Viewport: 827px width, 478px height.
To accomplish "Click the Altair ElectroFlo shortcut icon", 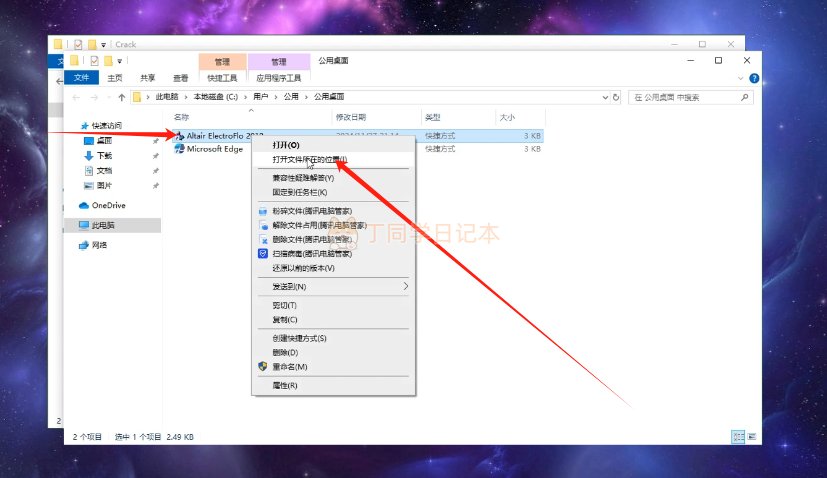I will (180, 135).
